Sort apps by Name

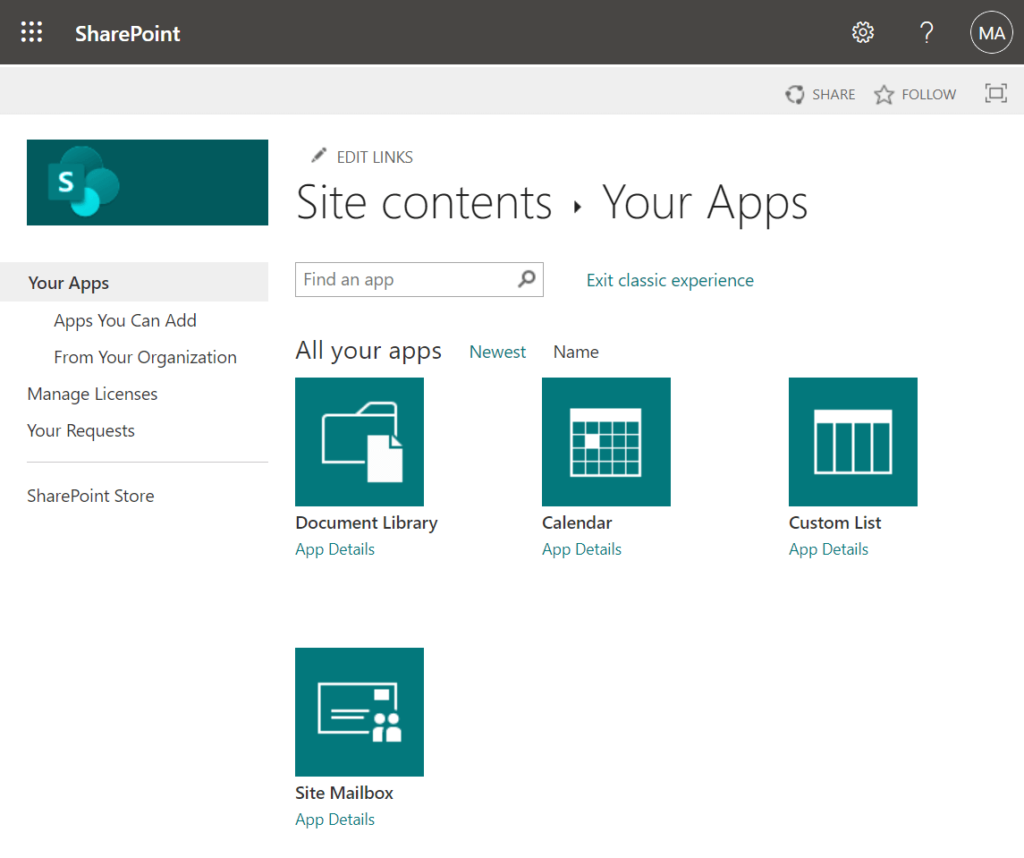point(576,352)
